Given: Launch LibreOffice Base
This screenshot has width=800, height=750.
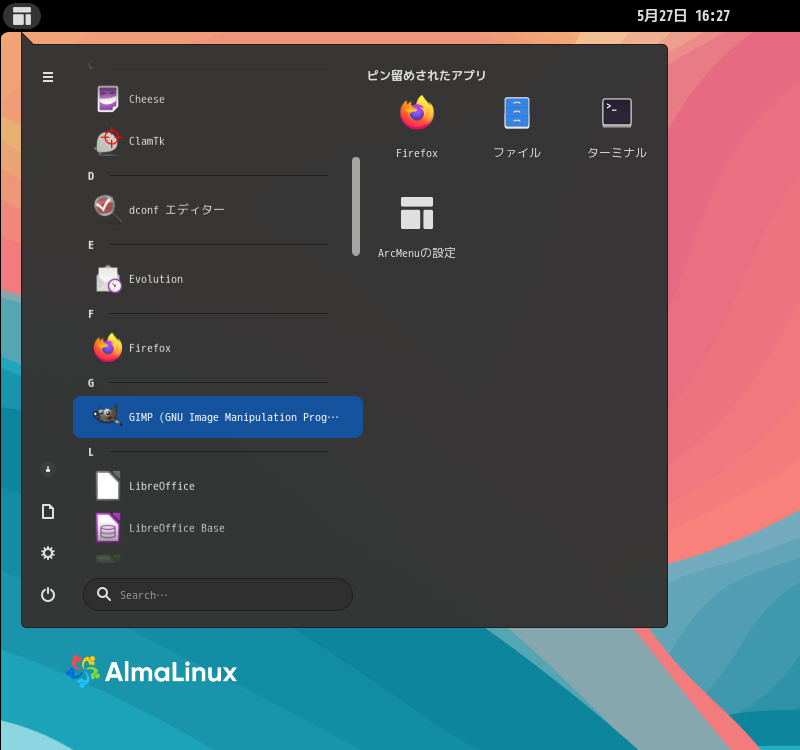Looking at the screenshot, I should pyautogui.click(x=218, y=528).
